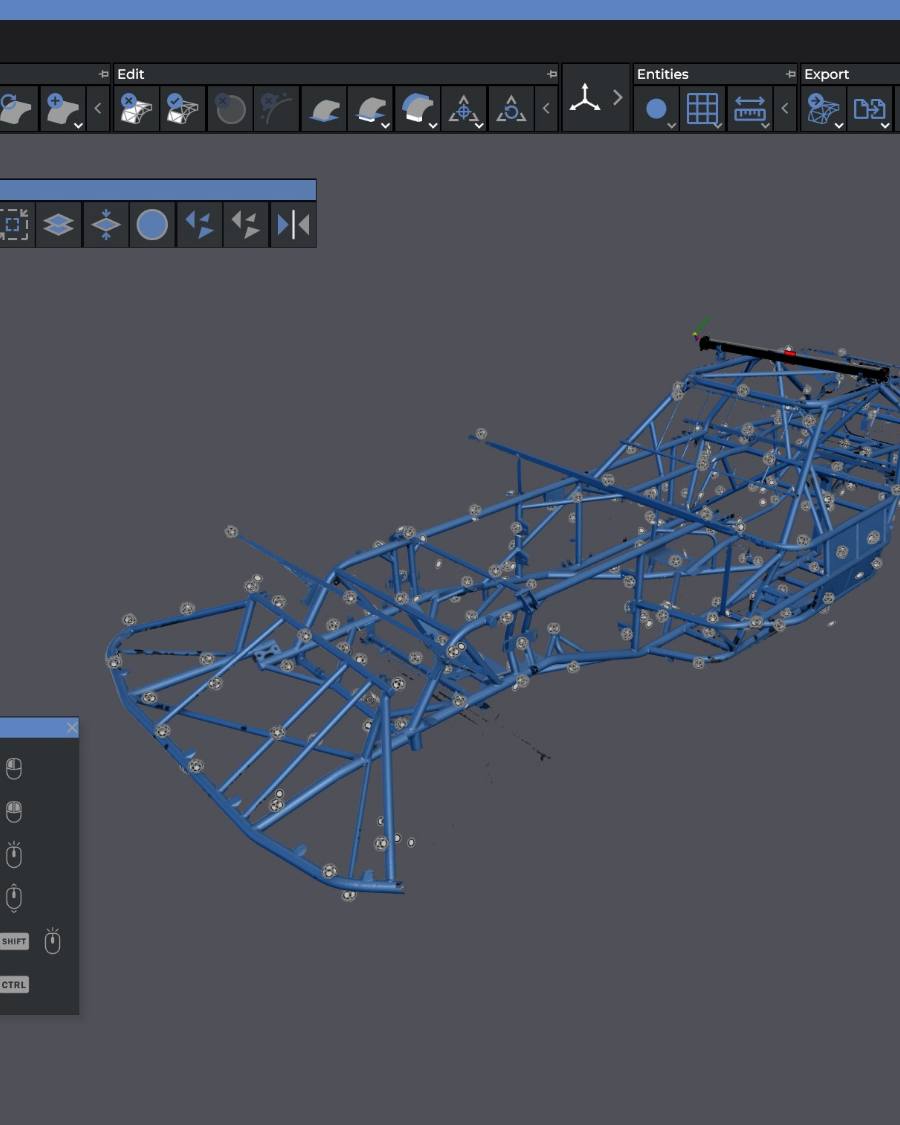Click the scroll wheel mouse hint icon
Screen dimensions: 900x1125
[x=14, y=898]
